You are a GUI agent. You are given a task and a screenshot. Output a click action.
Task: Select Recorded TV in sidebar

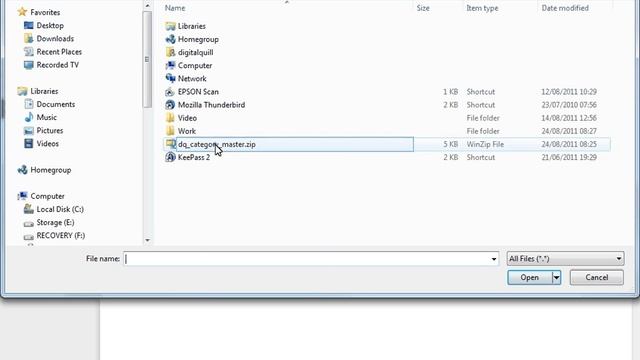tap(58, 64)
